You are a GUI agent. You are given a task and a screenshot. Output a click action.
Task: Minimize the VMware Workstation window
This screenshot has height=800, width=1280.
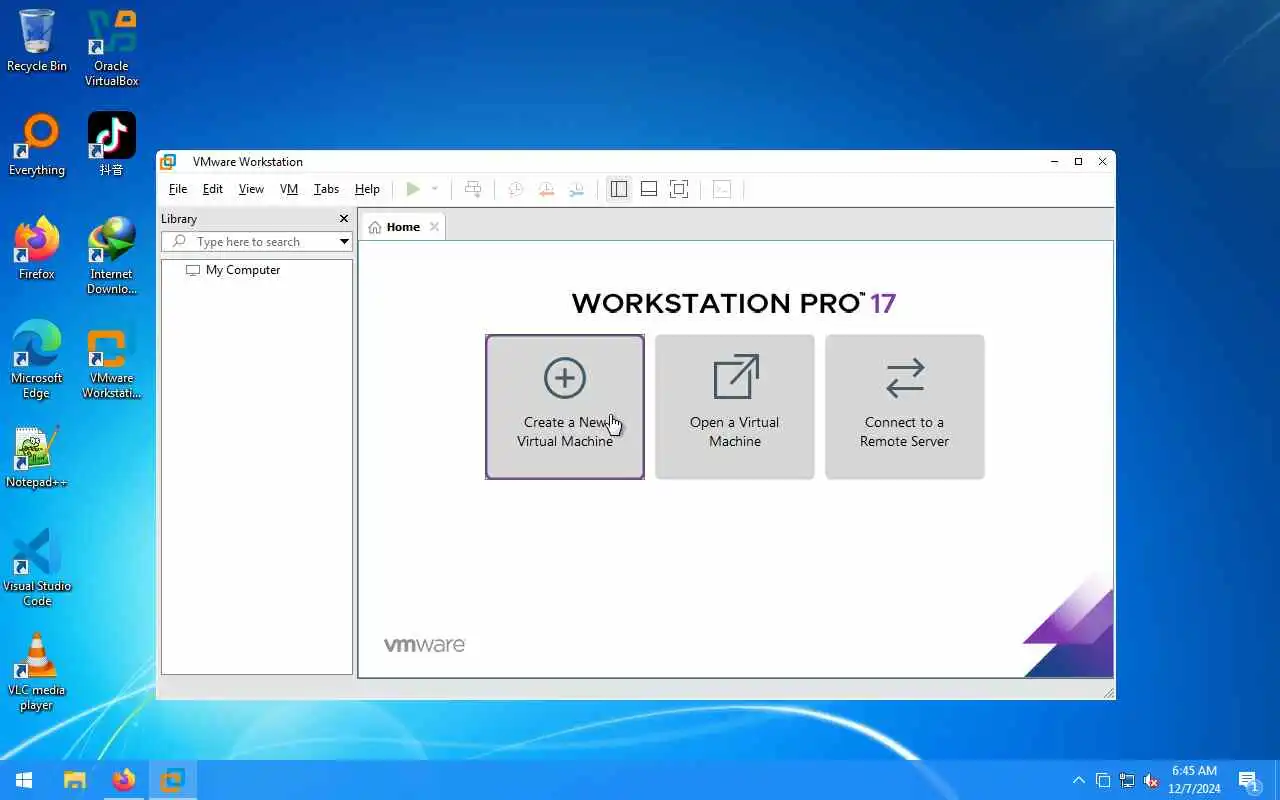[x=1055, y=162]
